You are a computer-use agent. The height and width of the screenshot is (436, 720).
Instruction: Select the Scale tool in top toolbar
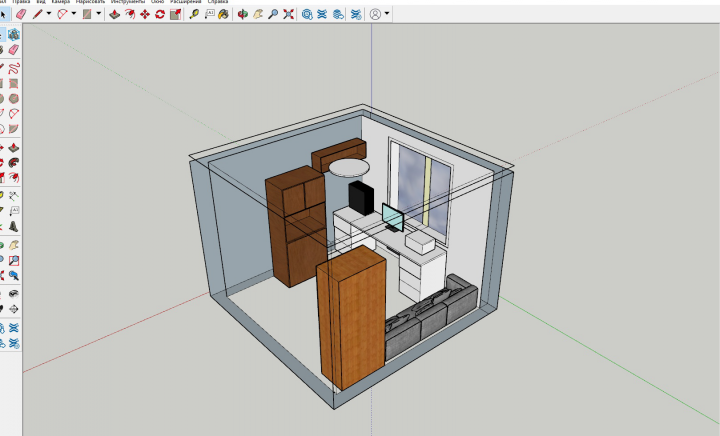(175, 14)
